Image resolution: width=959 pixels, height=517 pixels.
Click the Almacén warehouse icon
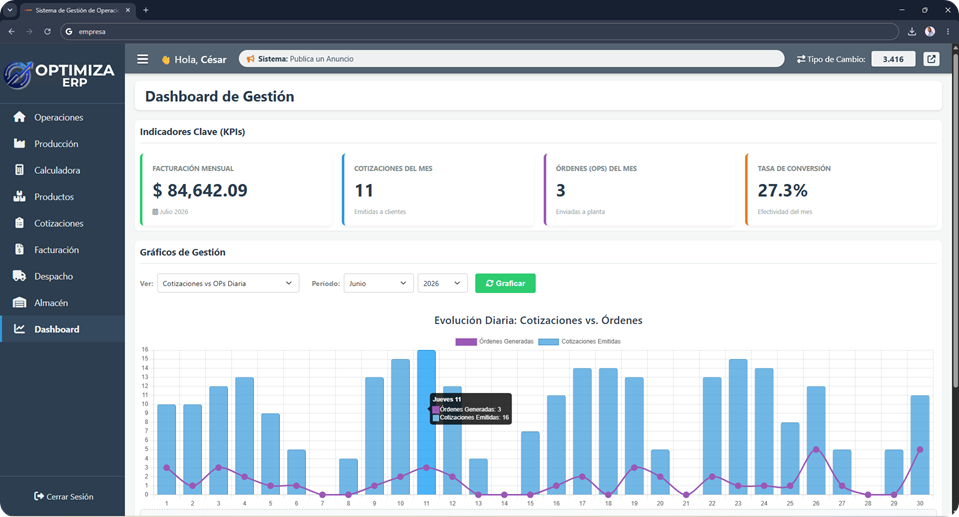[20, 302]
